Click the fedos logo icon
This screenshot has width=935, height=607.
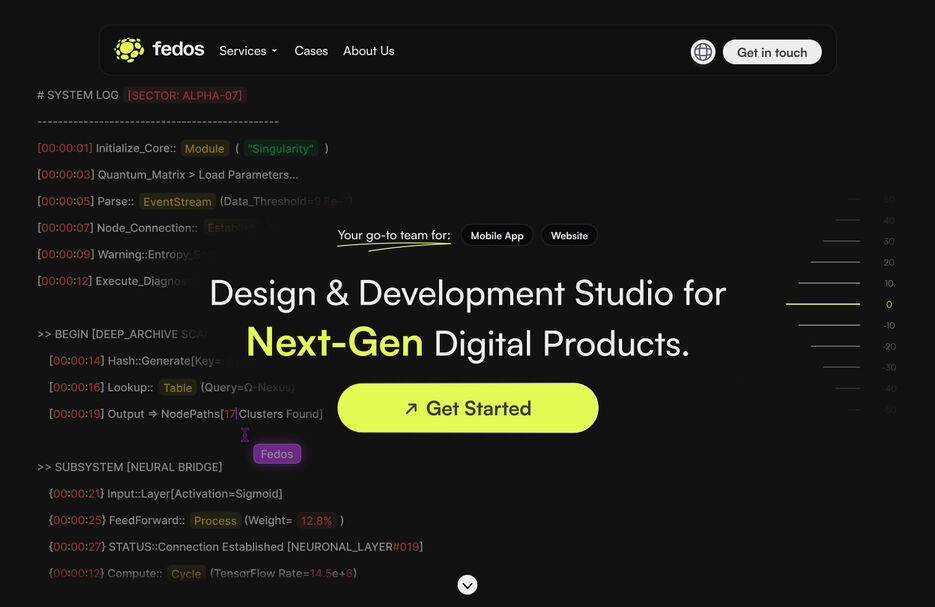pos(129,50)
